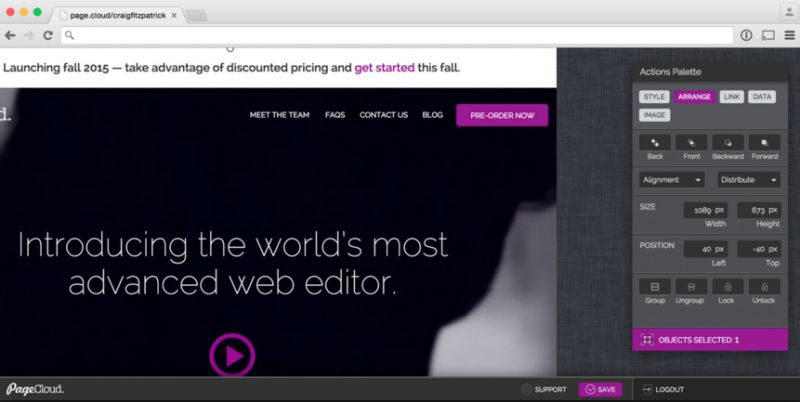
Task: Click the 'Introducing the world's most' headline
Action: (x=233, y=245)
